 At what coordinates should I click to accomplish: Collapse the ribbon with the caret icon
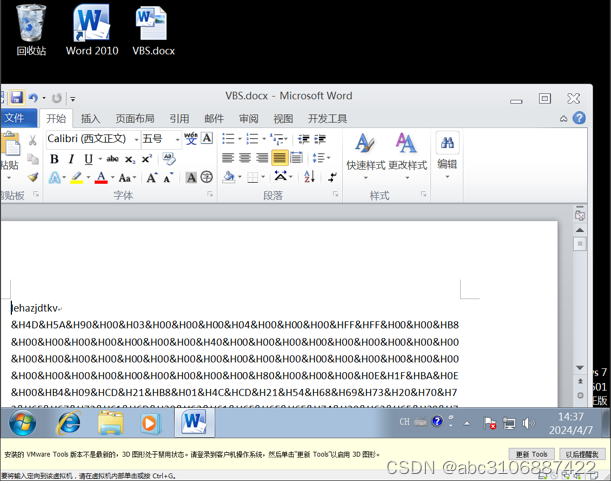[x=563, y=118]
